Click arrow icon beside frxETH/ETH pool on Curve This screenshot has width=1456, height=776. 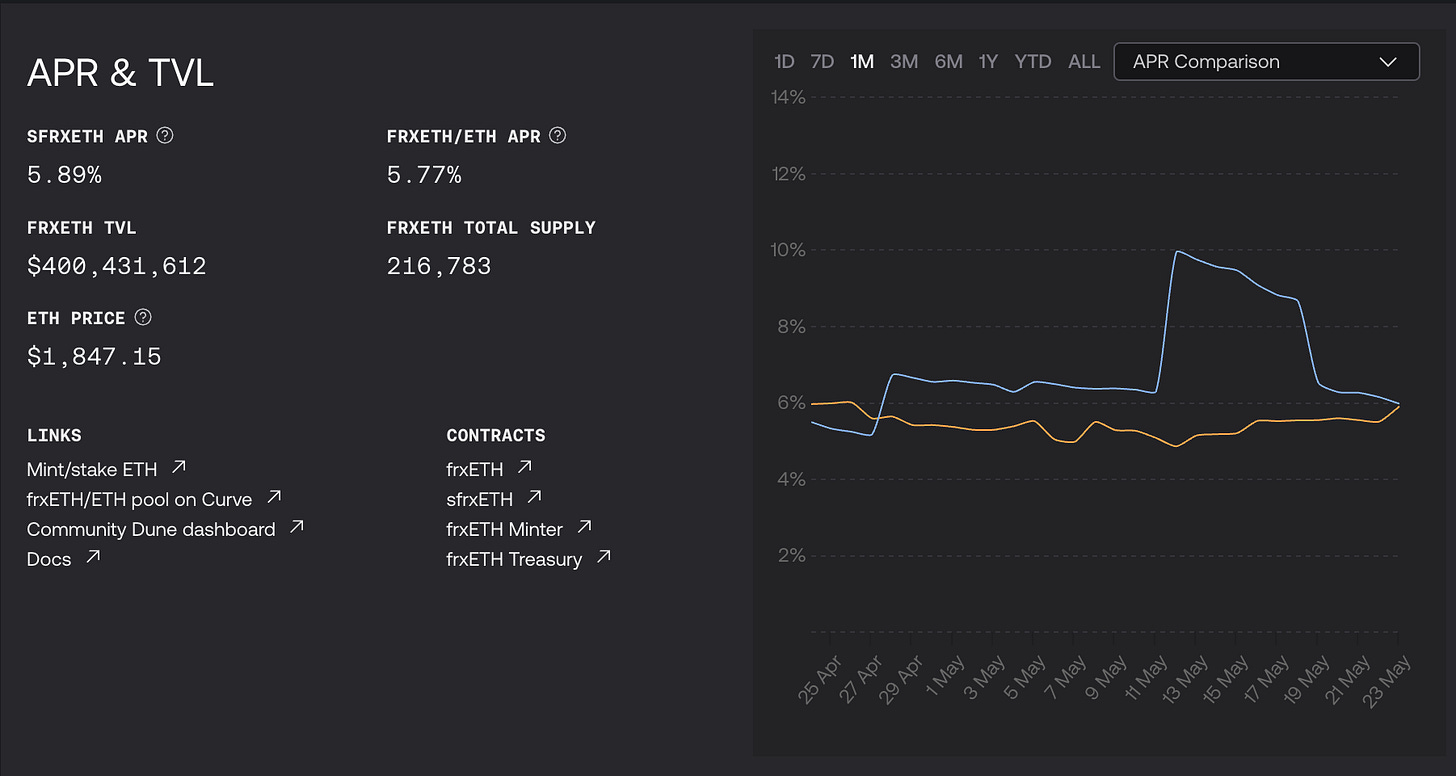274,497
